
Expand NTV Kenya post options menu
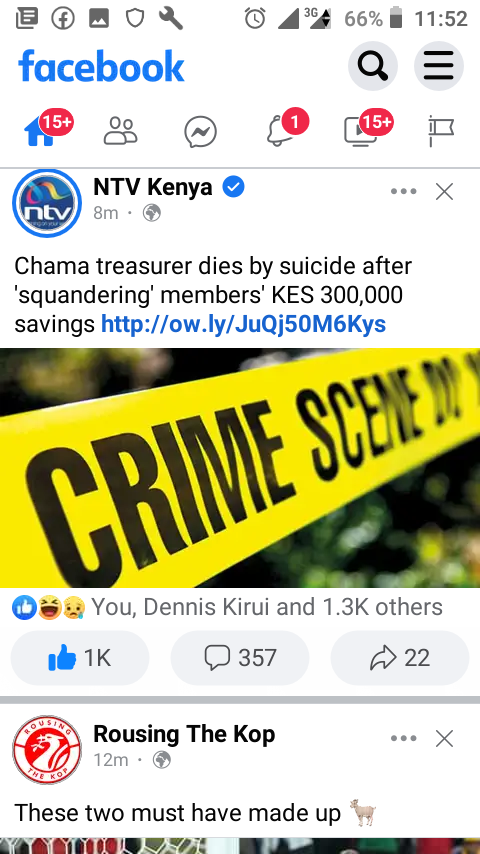click(x=404, y=191)
